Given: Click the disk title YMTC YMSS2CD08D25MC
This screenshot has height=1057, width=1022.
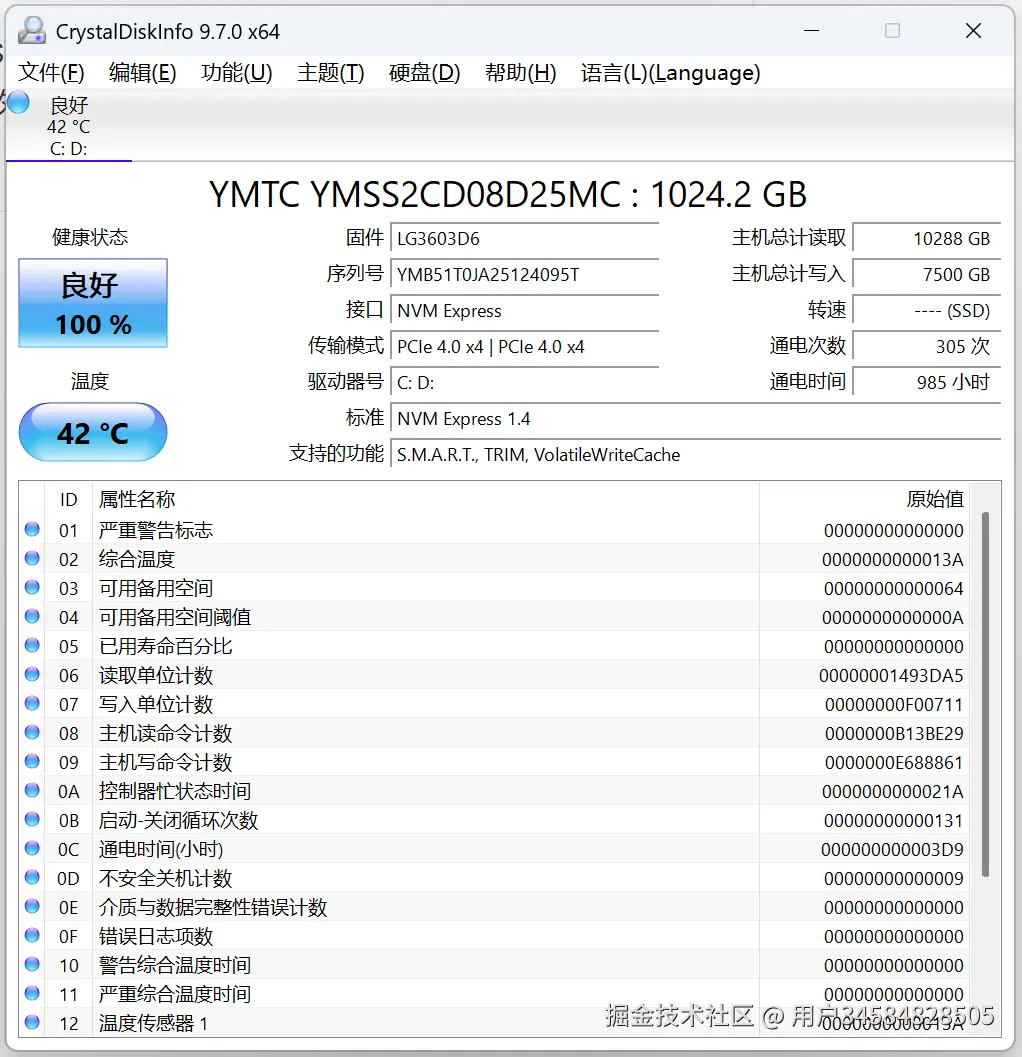Looking at the screenshot, I should [x=508, y=195].
